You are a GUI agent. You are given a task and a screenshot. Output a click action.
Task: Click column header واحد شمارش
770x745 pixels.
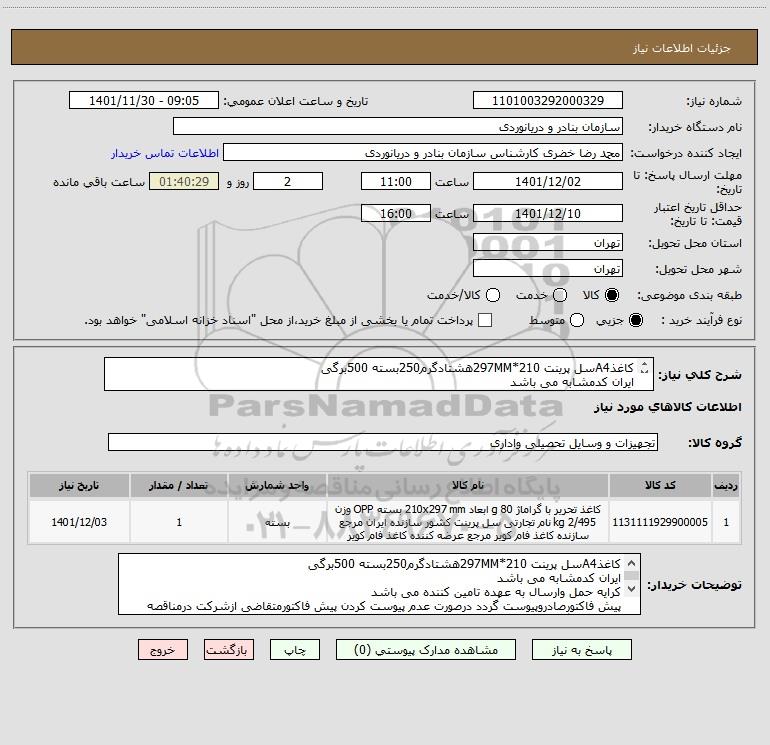point(277,485)
